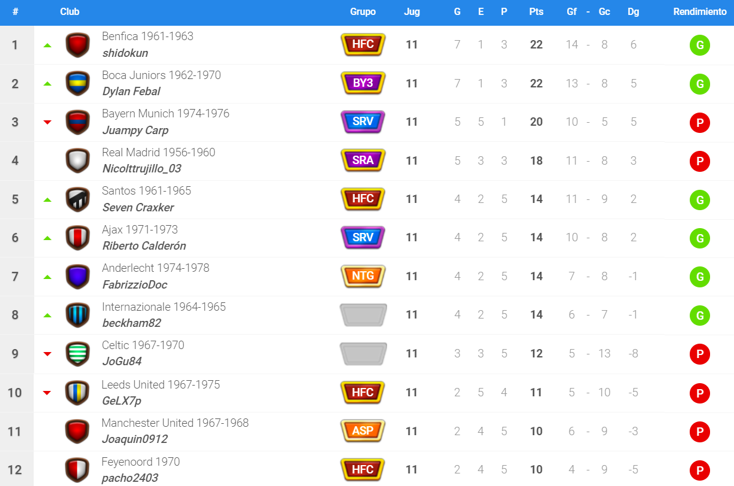Open Ajax 1971-1973 club link
The height and width of the screenshot is (486, 734).
tap(140, 229)
